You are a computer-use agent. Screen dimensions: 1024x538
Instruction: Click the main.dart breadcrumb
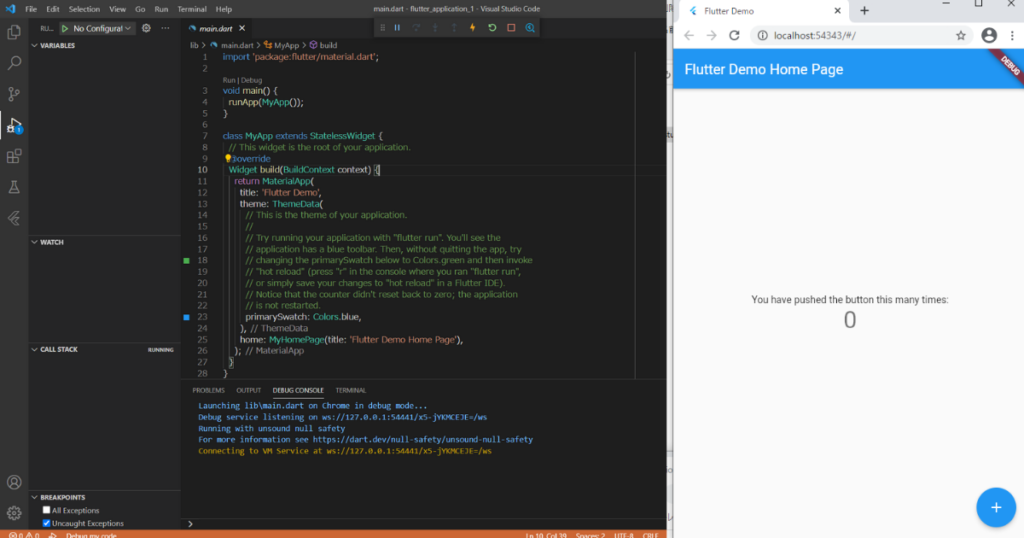coord(232,45)
